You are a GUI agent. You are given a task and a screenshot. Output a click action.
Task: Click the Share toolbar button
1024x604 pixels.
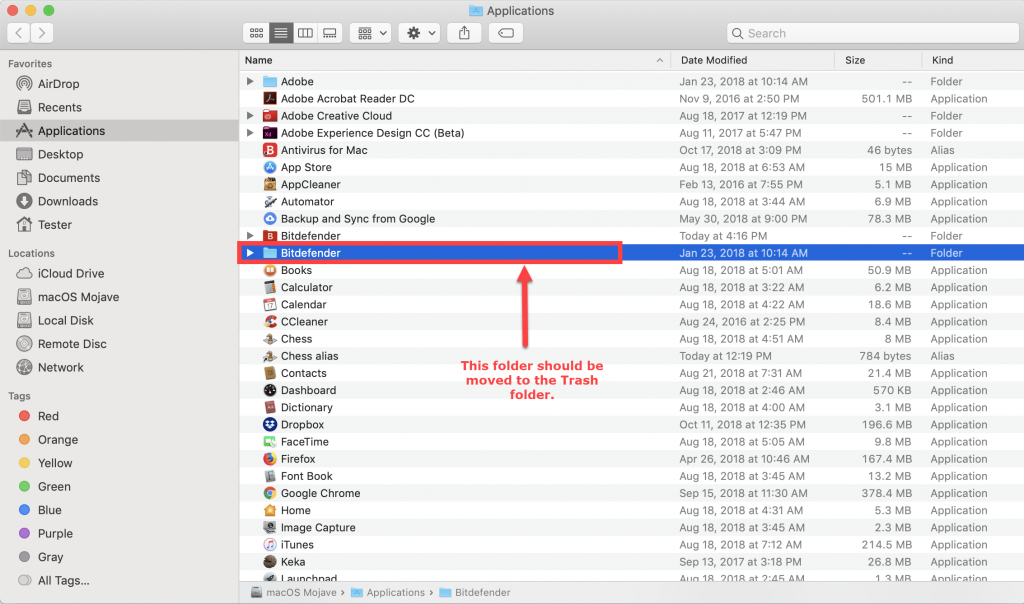(x=464, y=33)
